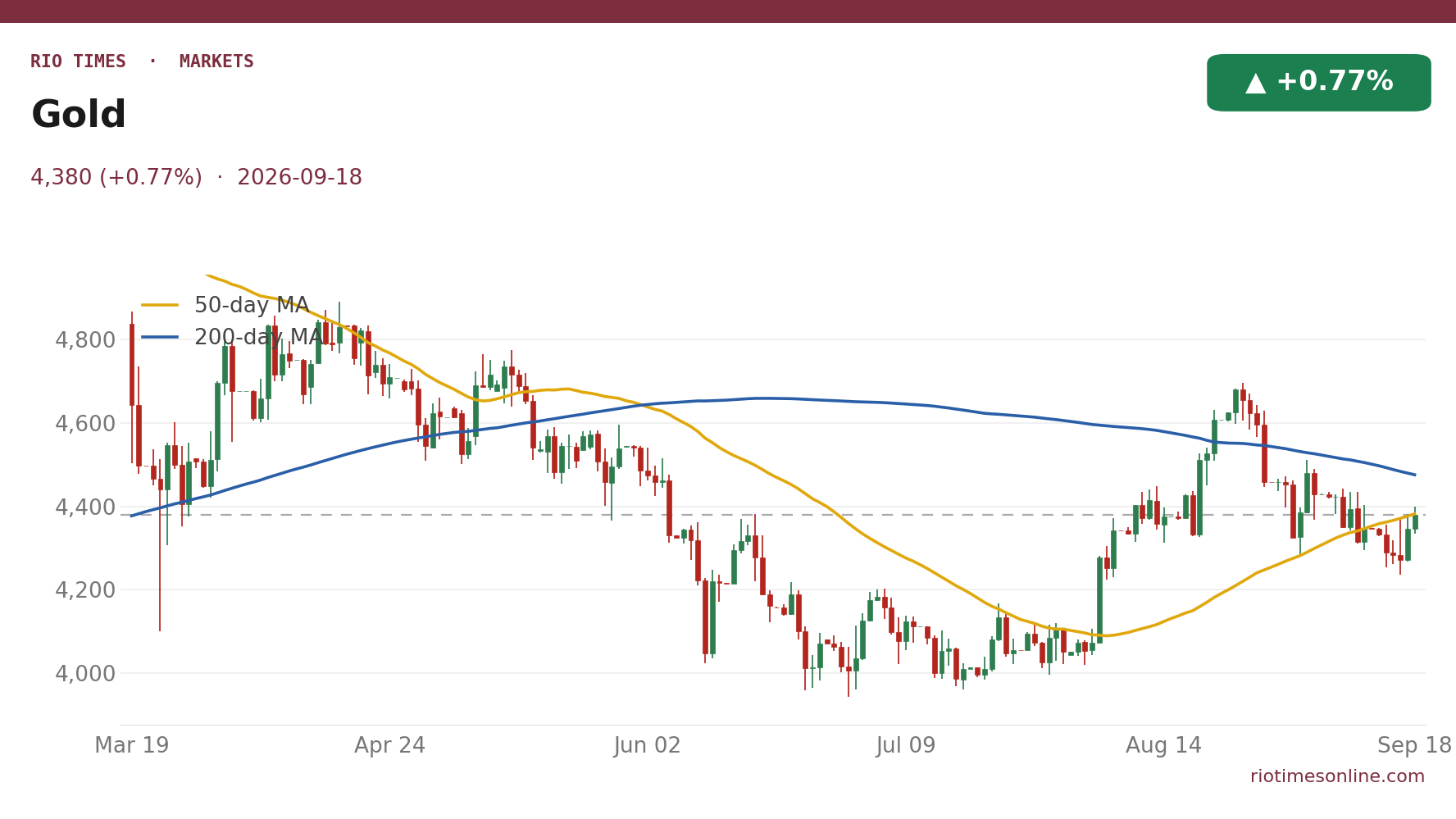This screenshot has width=1456, height=819.
Task: Click the RIO TIMES · MARKETS header text
Action: 142,62
